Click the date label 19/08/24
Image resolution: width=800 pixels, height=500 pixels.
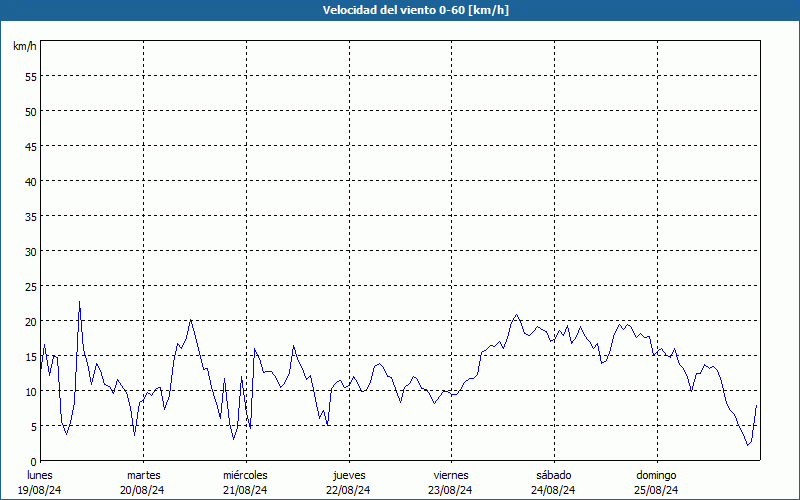click(x=40, y=490)
